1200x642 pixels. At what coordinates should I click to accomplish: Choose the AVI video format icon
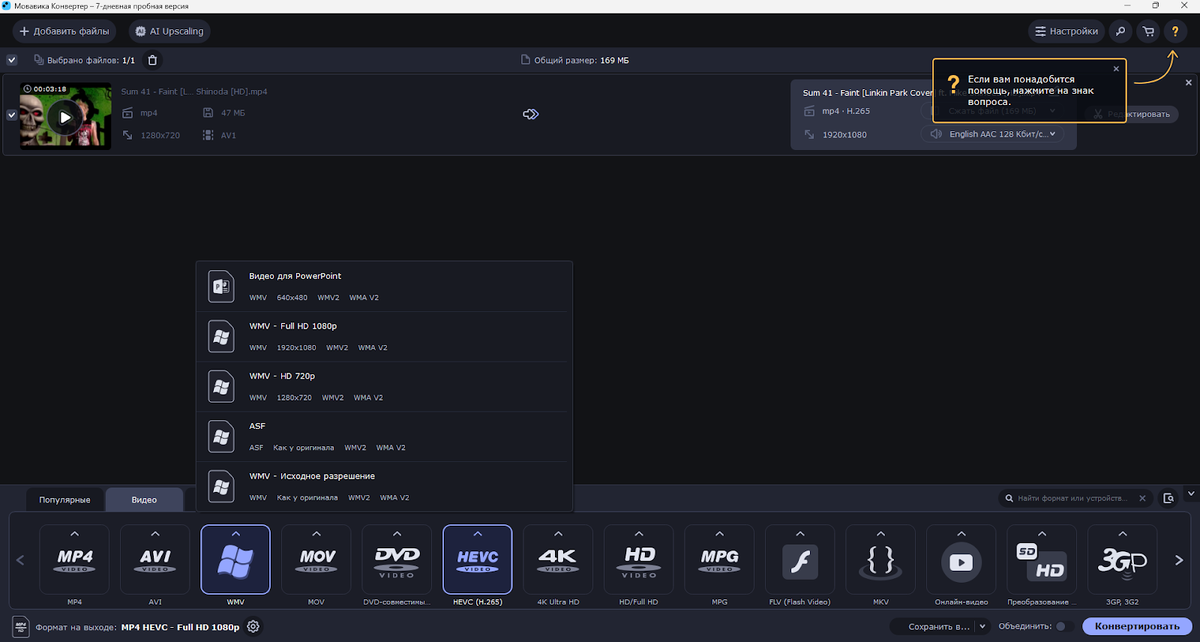coord(155,560)
